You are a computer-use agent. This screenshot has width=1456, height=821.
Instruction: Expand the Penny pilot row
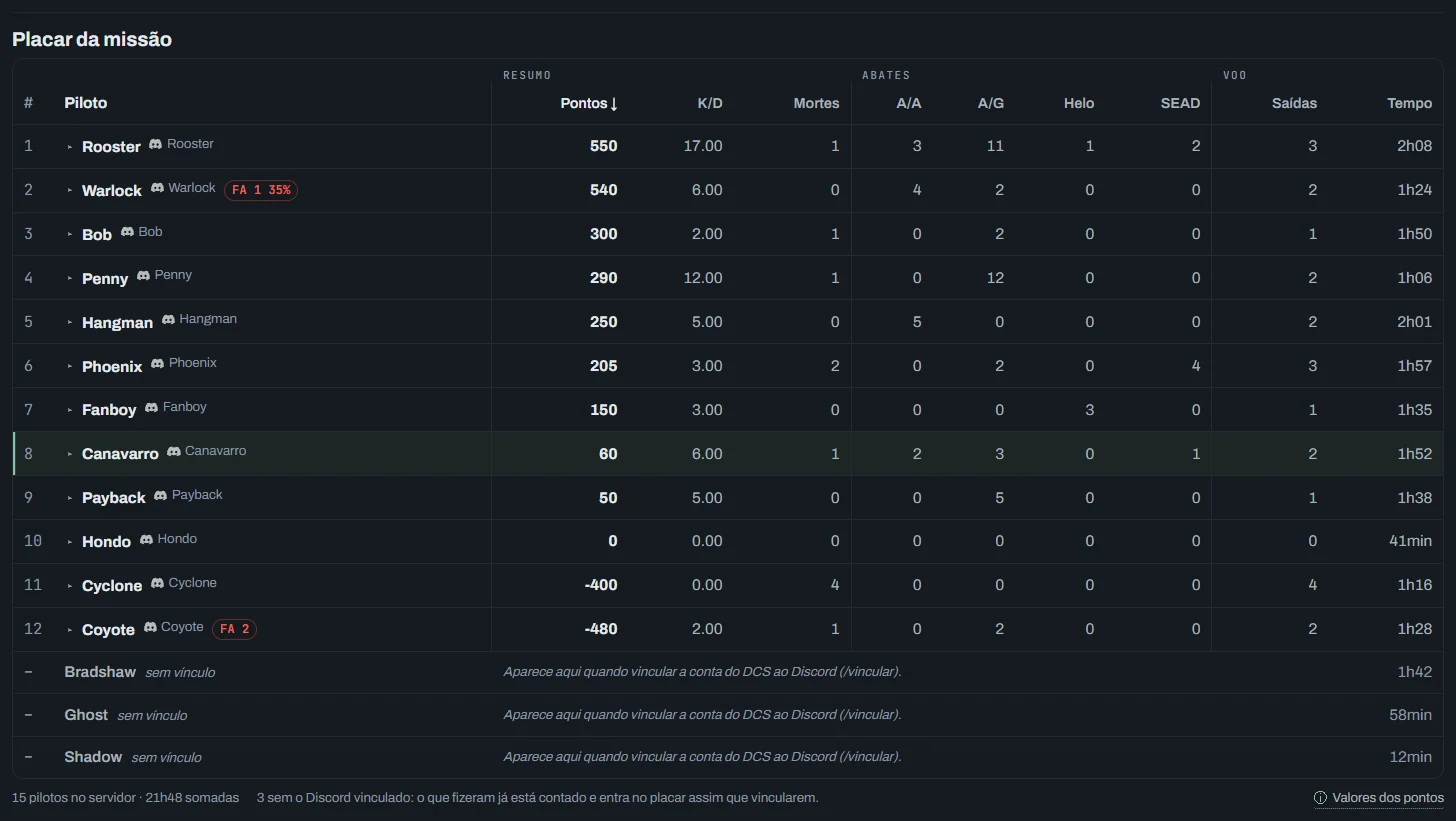pos(70,279)
